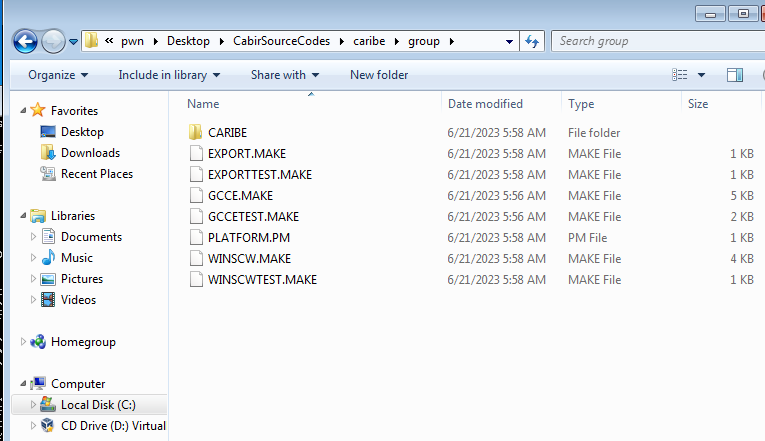The width and height of the screenshot is (765, 441).
Task: Expand the Homegroup tree node
Action: 23,341
